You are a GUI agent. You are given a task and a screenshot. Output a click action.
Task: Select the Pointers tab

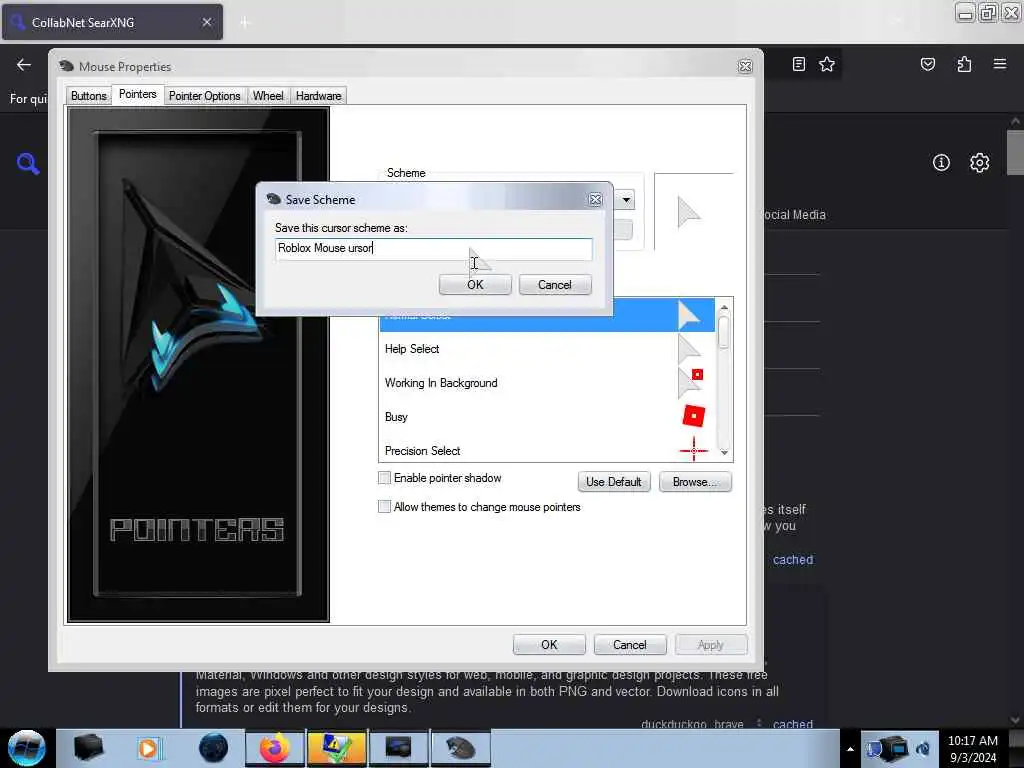tap(138, 94)
